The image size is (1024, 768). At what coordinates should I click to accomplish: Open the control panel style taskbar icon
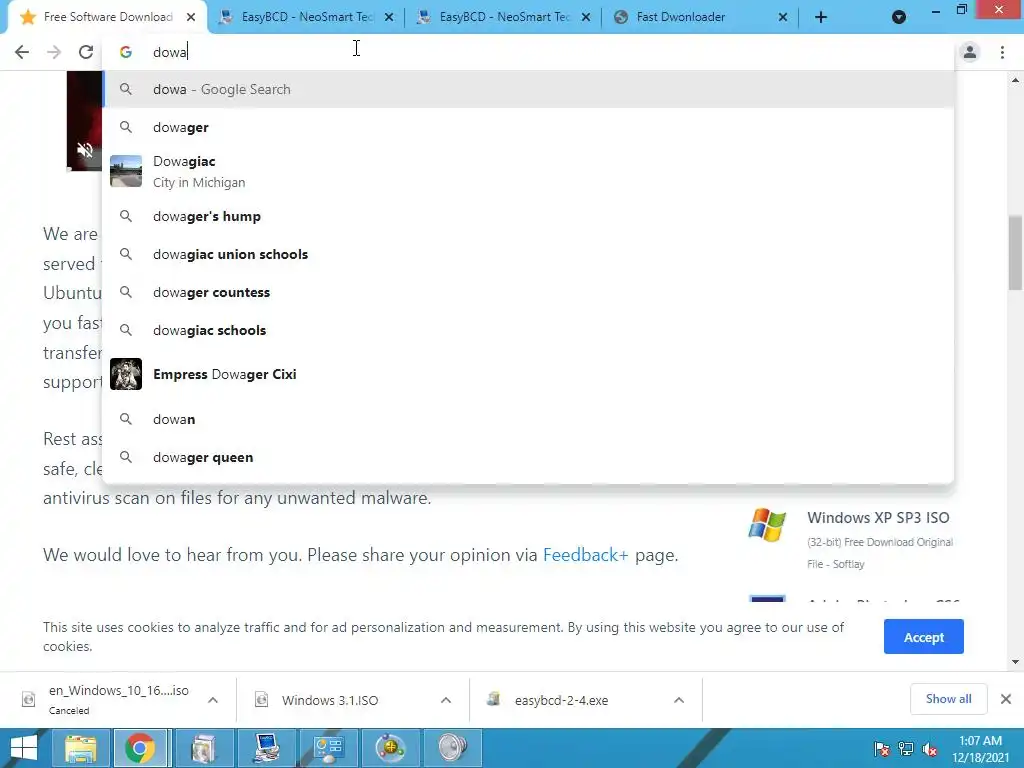328,748
